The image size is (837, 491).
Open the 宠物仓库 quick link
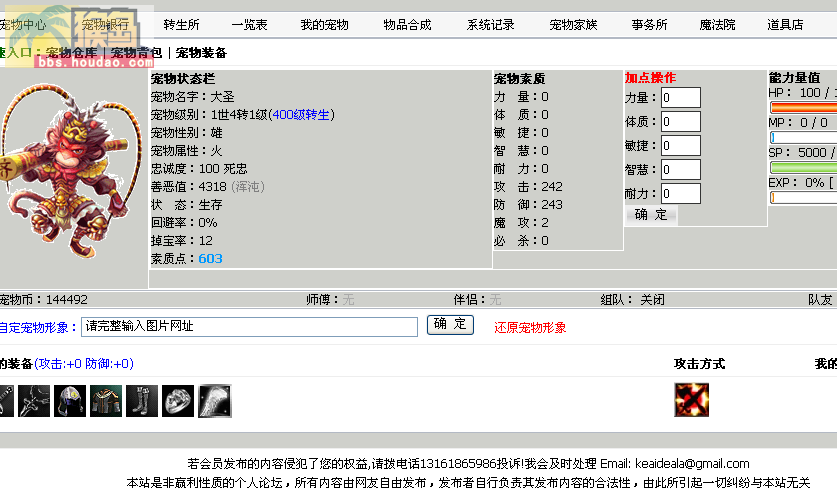coord(72,53)
